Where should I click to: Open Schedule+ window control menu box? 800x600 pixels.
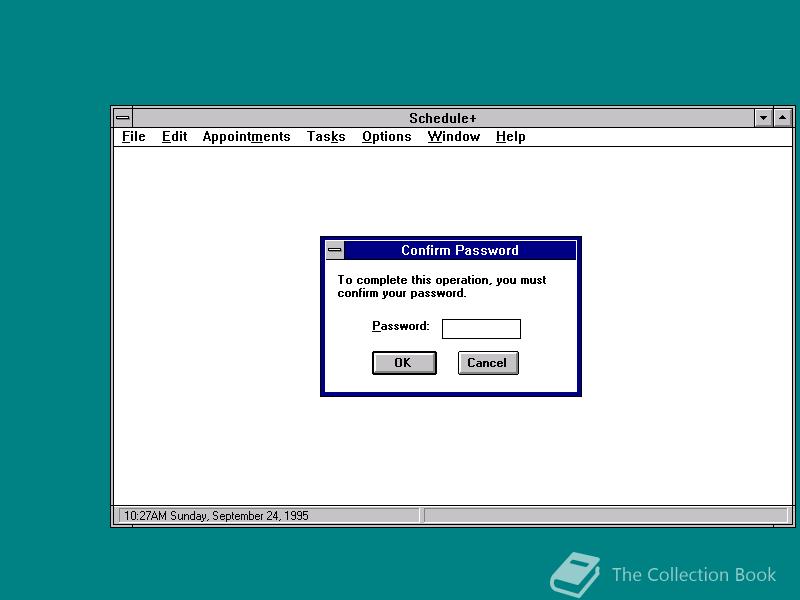123,118
